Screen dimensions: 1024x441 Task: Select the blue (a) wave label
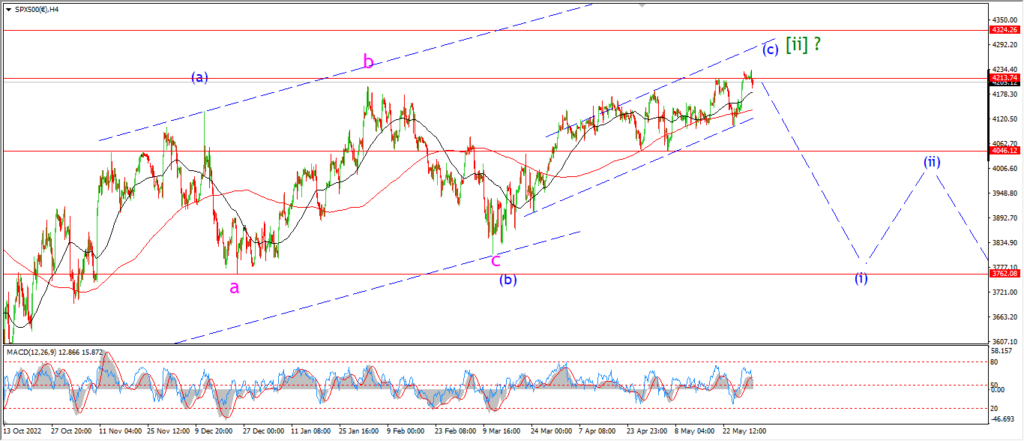(198, 76)
